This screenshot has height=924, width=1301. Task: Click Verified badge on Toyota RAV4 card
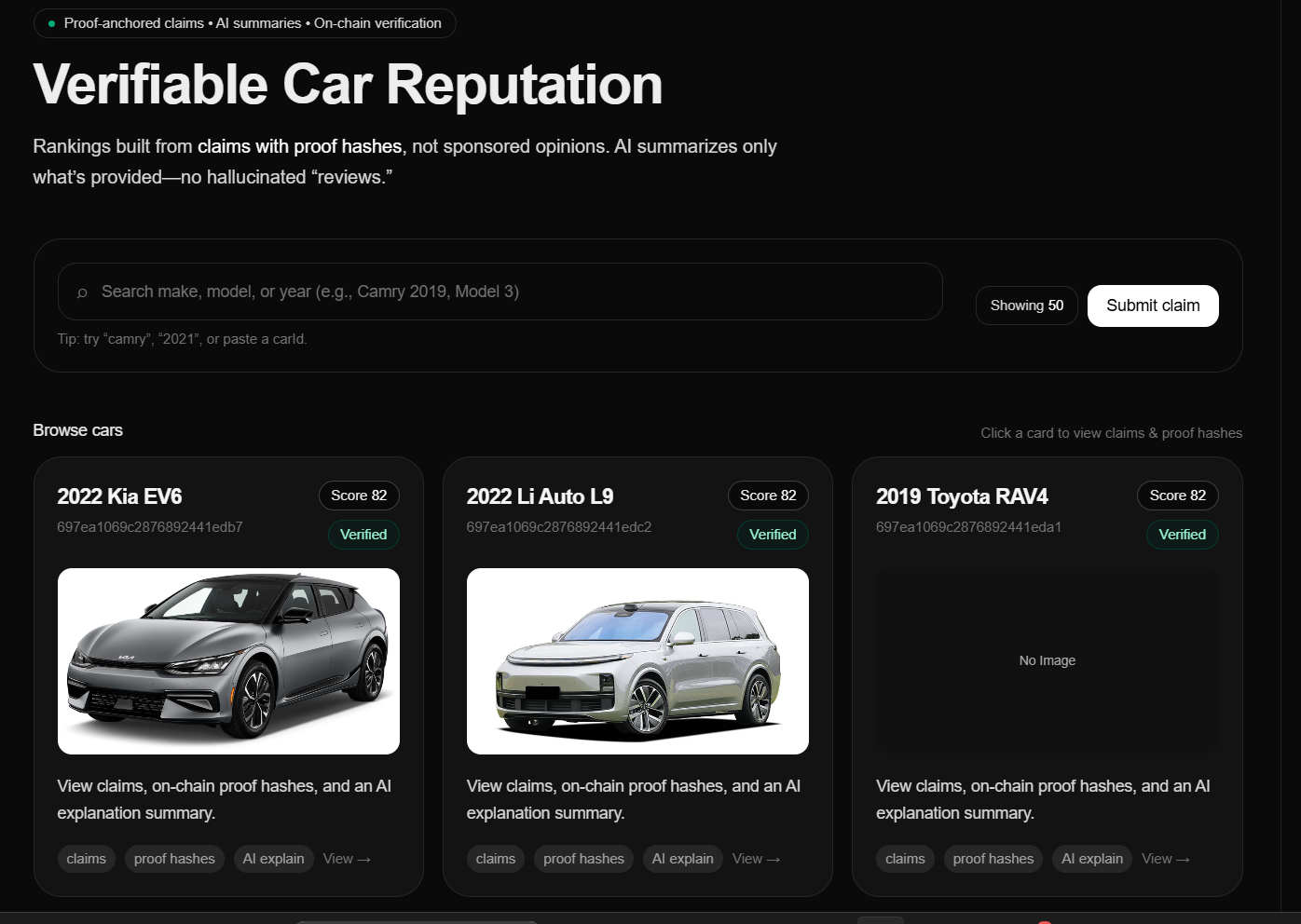(1182, 535)
